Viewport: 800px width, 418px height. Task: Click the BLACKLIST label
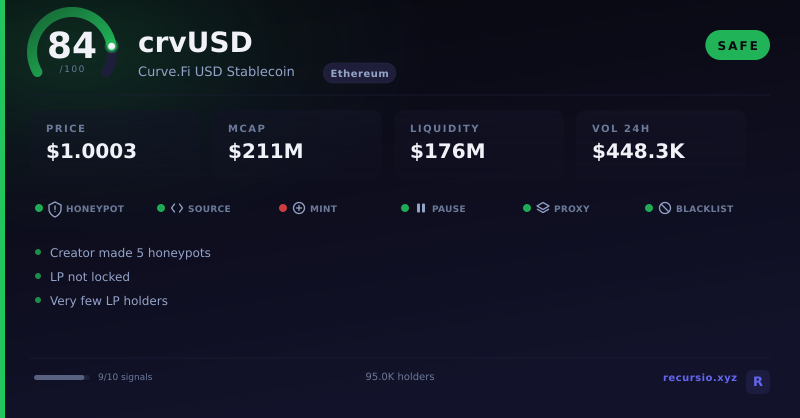(705, 209)
